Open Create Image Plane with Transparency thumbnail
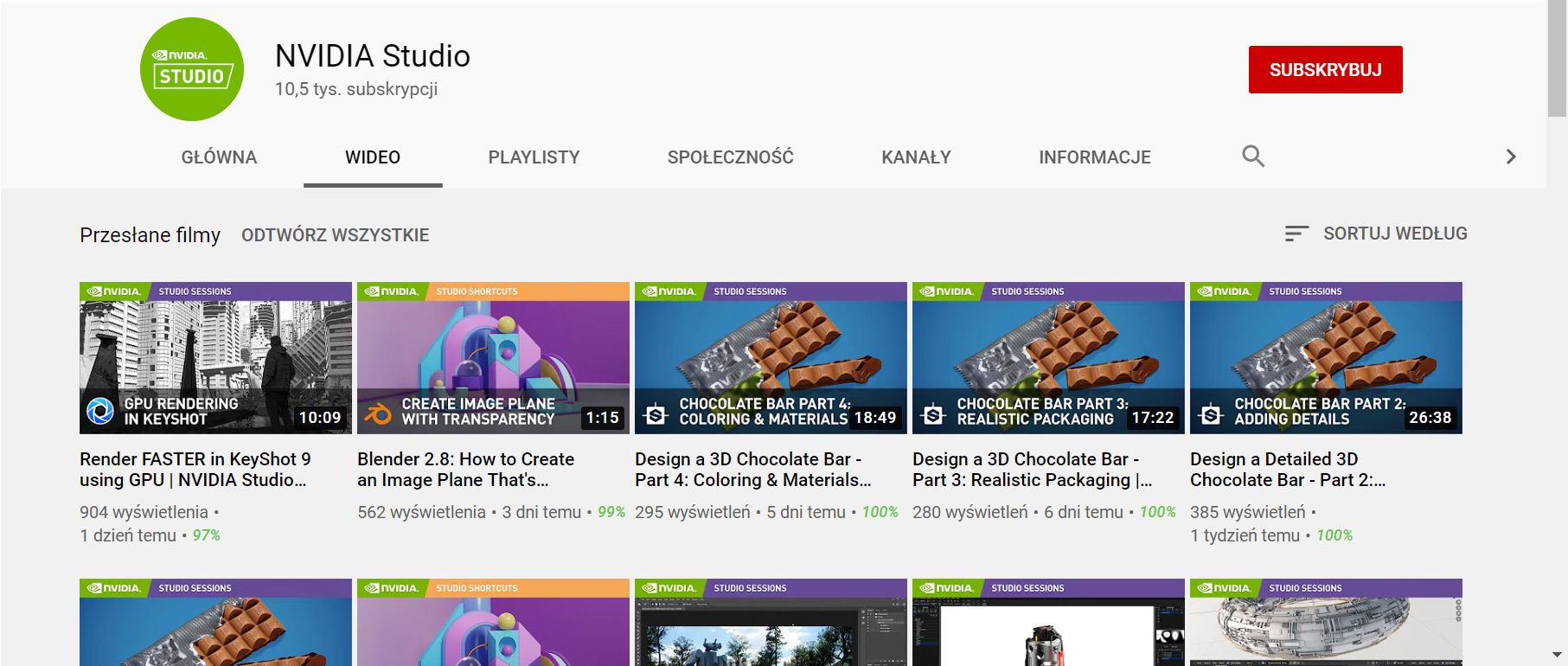This screenshot has height=666, width=1568. click(493, 358)
